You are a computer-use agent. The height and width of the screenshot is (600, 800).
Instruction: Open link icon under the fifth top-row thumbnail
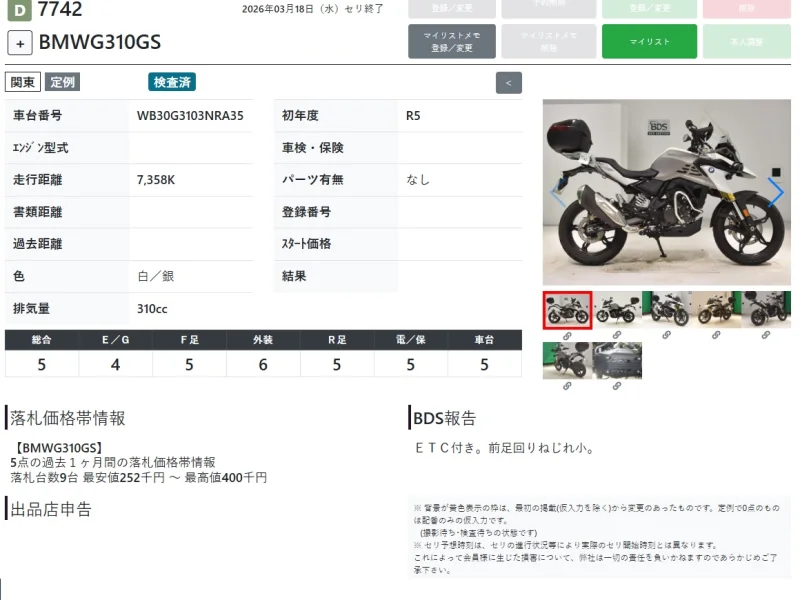click(x=766, y=335)
